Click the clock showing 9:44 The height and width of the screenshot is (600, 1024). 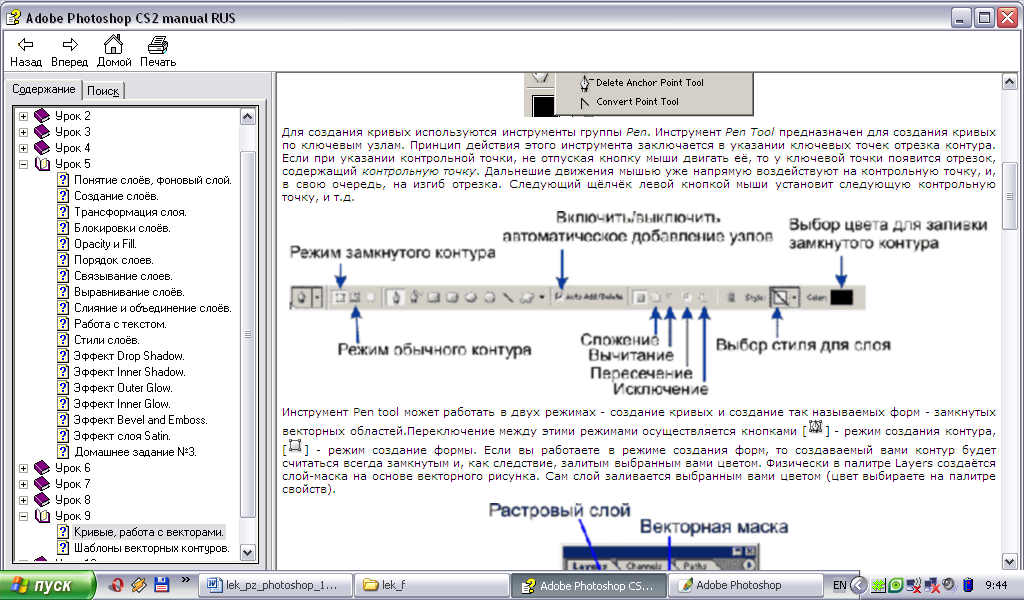point(996,585)
